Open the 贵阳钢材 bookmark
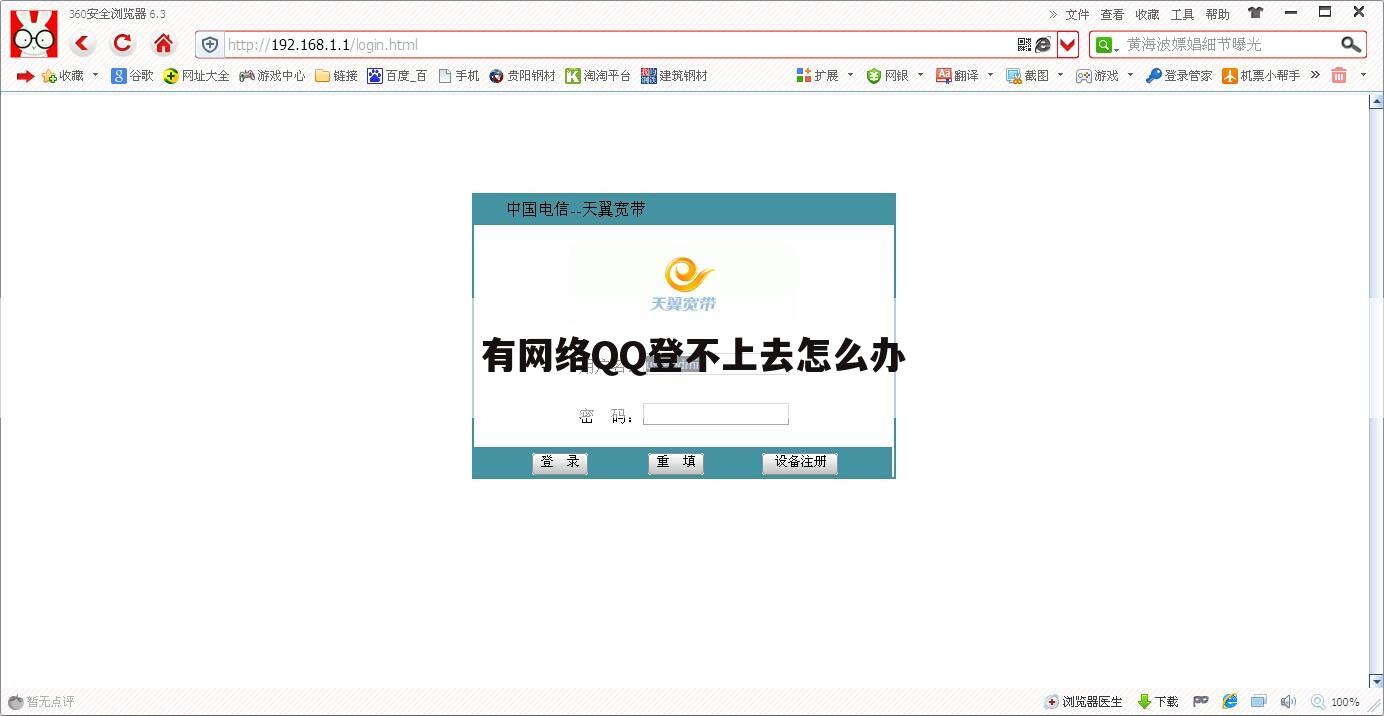Screen dimensions: 1384x716 [522, 76]
